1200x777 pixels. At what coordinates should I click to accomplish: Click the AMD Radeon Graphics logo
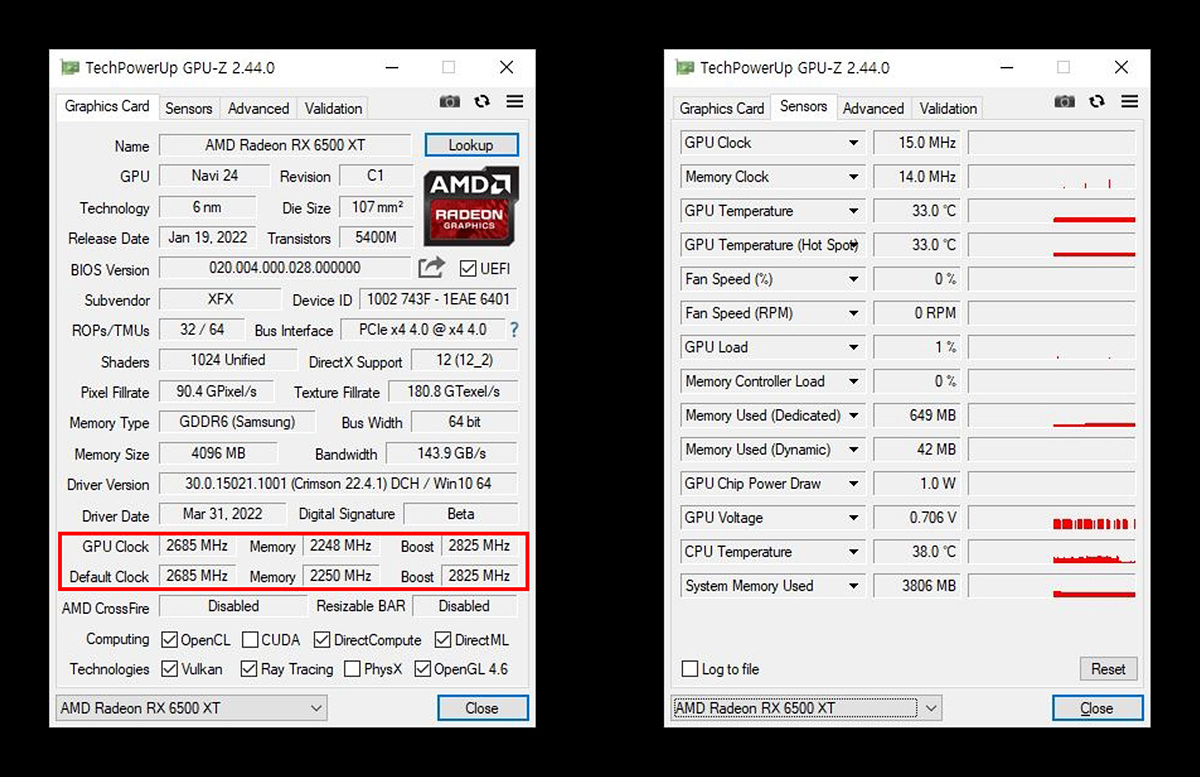click(470, 206)
